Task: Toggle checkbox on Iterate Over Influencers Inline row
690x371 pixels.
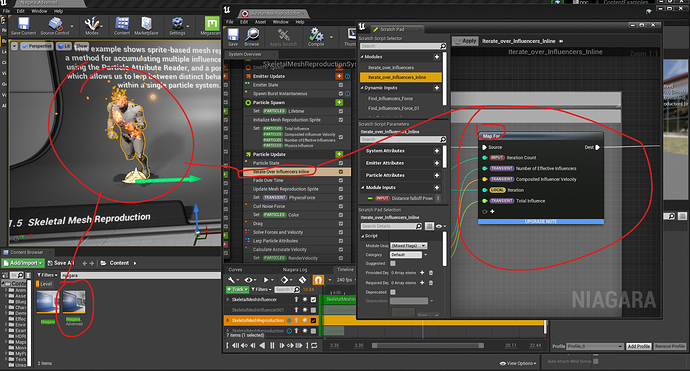Action: [x=341, y=172]
